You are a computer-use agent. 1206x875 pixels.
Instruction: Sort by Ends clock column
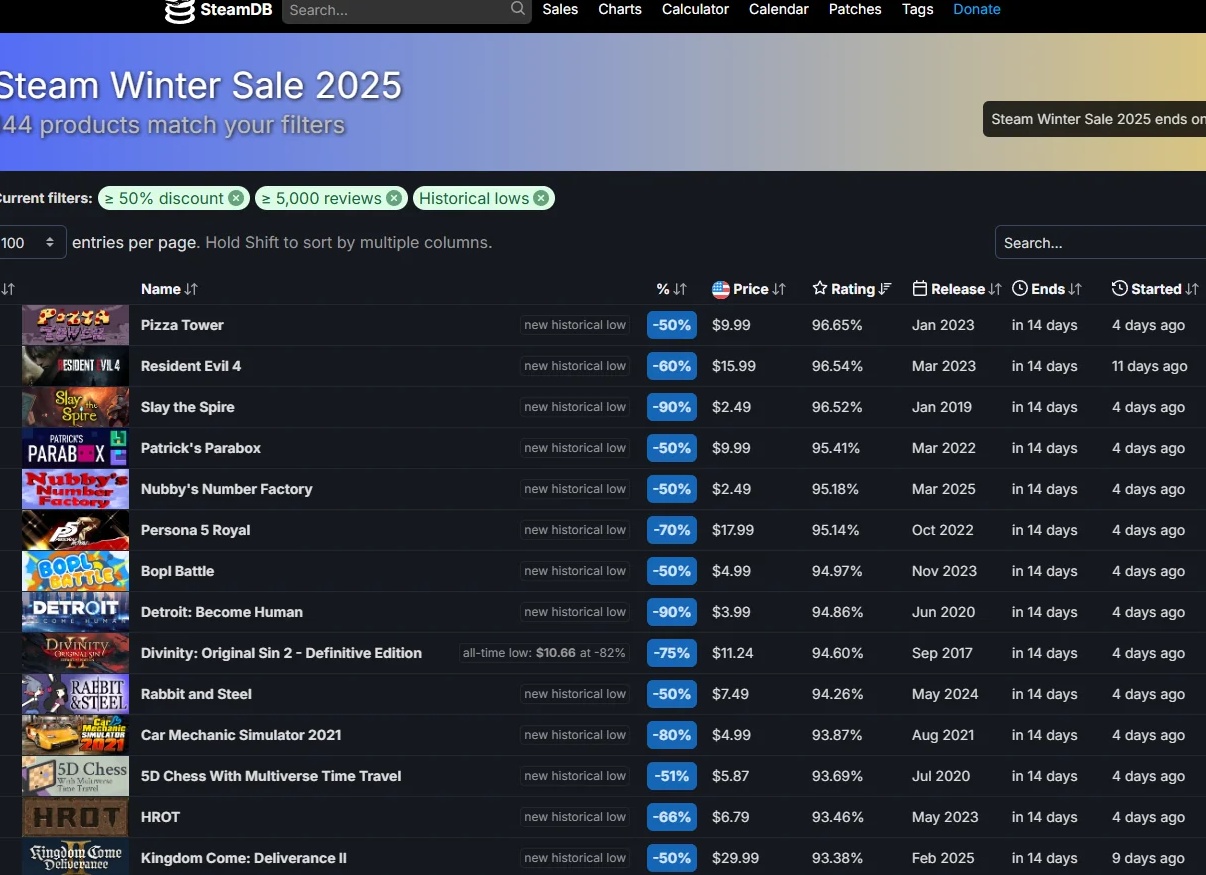1047,289
